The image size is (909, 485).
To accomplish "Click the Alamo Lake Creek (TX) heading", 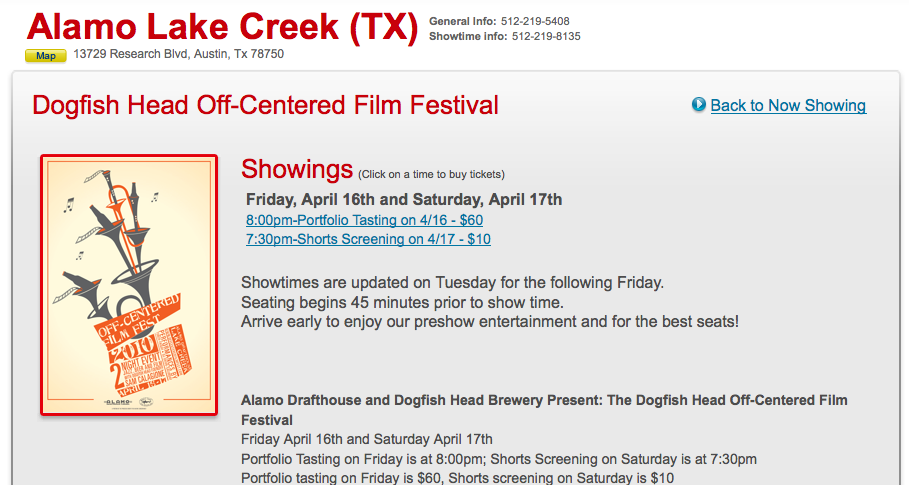I will tap(222, 27).
